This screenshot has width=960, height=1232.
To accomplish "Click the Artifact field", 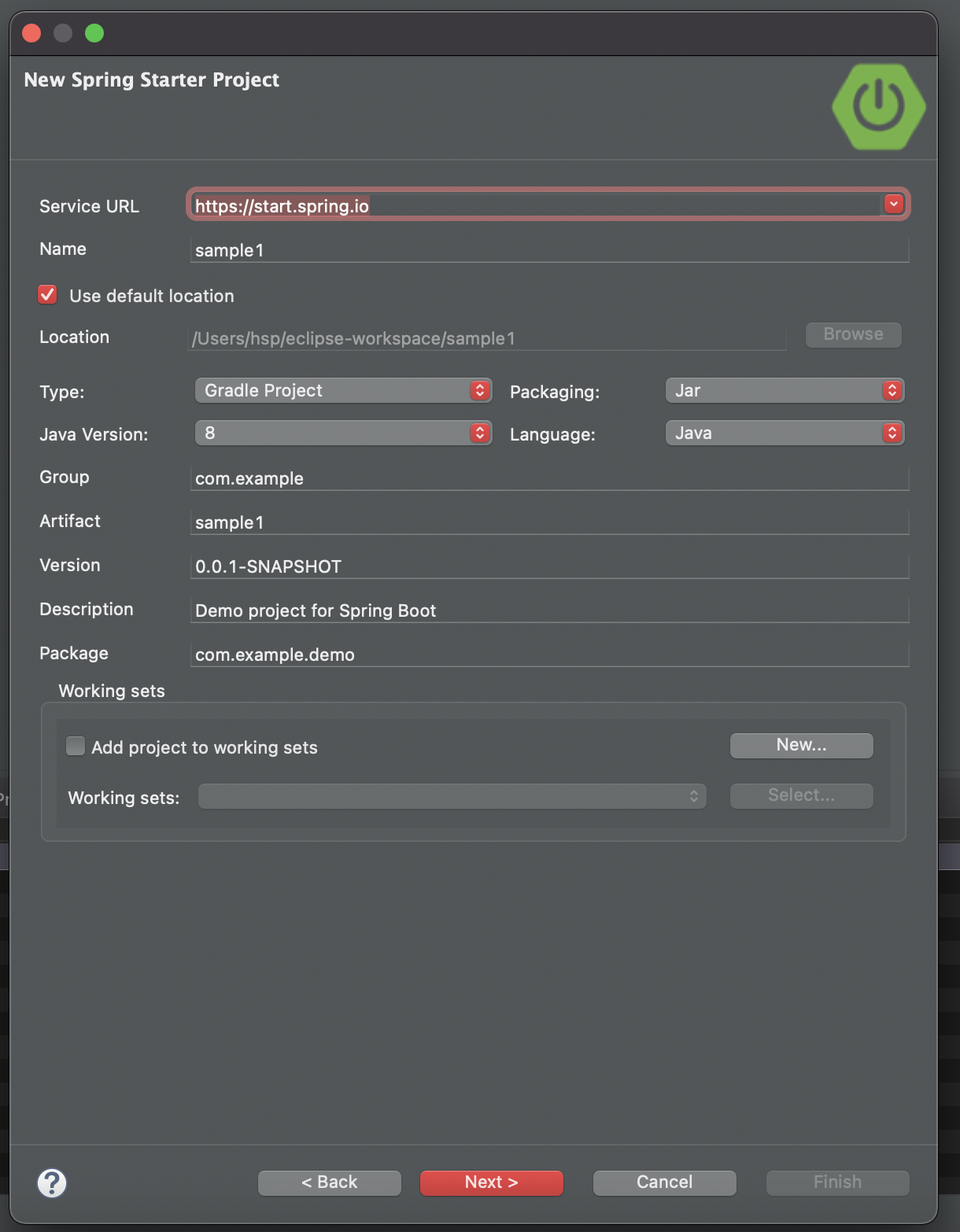I will coord(549,522).
